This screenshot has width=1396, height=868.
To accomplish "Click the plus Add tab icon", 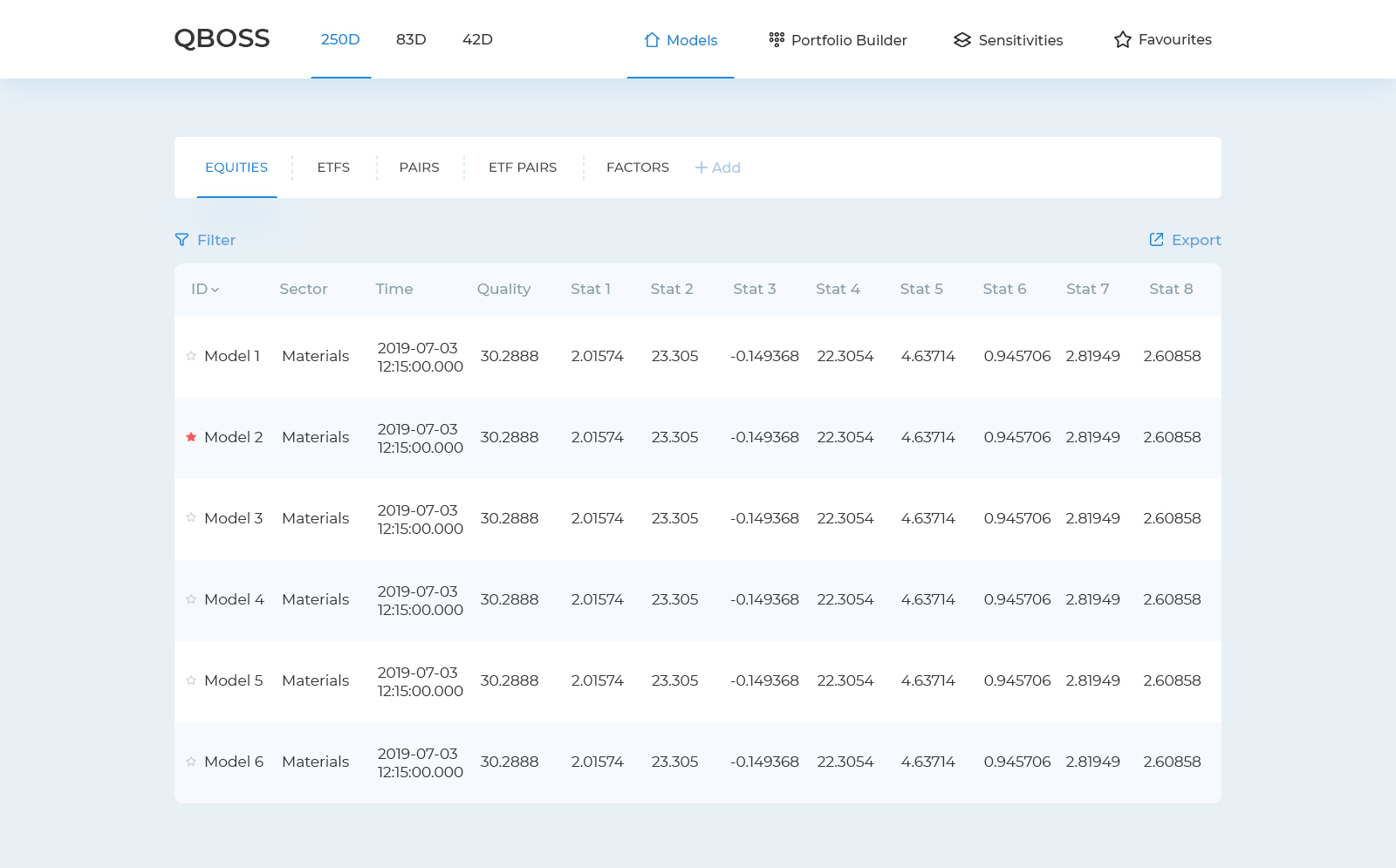I will (701, 167).
